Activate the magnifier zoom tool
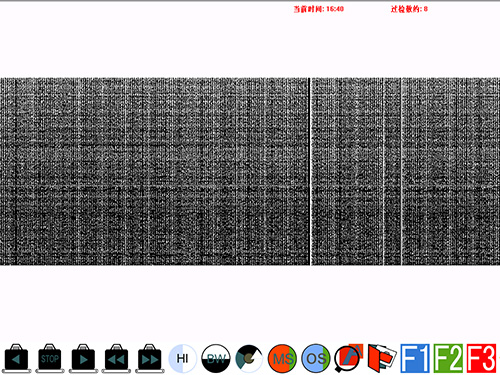The height and width of the screenshot is (375, 500). tap(349, 358)
